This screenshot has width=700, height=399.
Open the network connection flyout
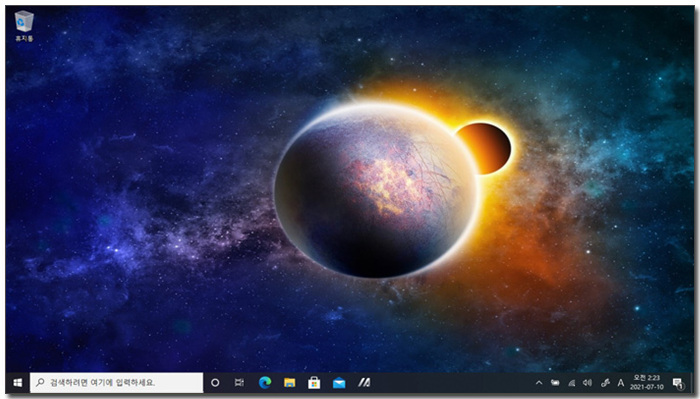tap(571, 383)
